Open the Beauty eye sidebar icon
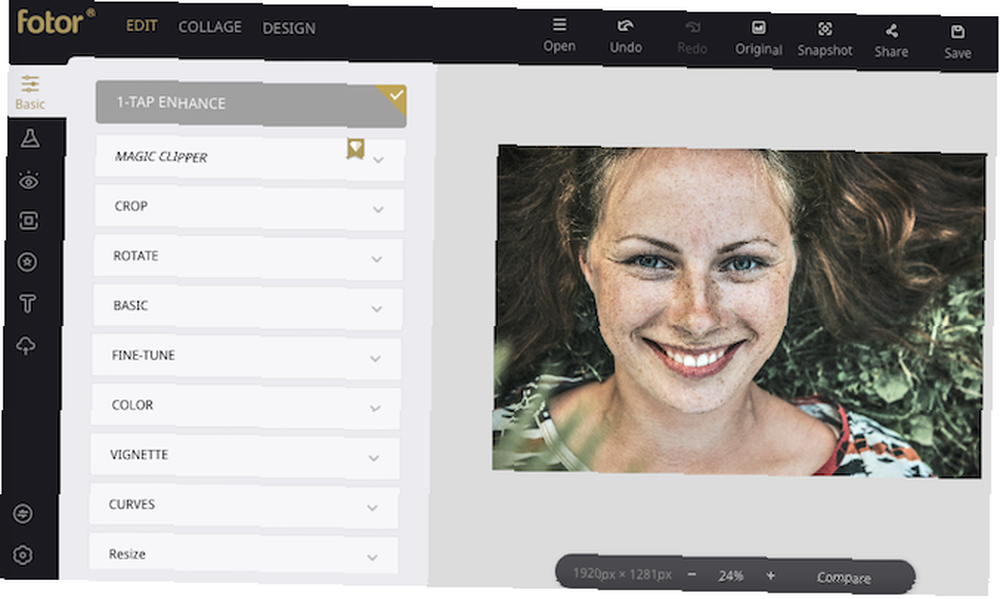The height and width of the screenshot is (599, 1000). click(x=28, y=181)
